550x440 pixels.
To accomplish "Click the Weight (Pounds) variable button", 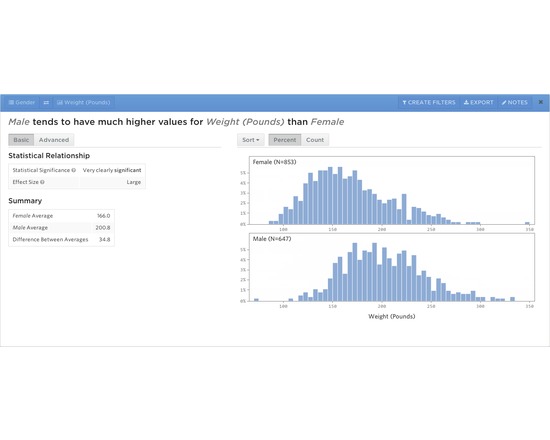I will tap(84, 102).
